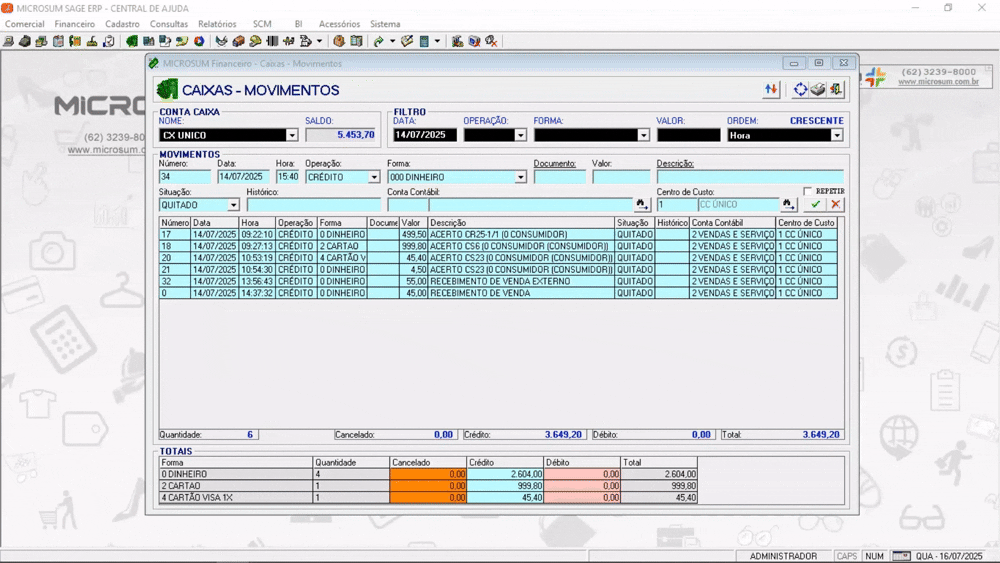Click the exit door icon in Caixas window
This screenshot has width=1000, height=563.
click(x=836, y=90)
